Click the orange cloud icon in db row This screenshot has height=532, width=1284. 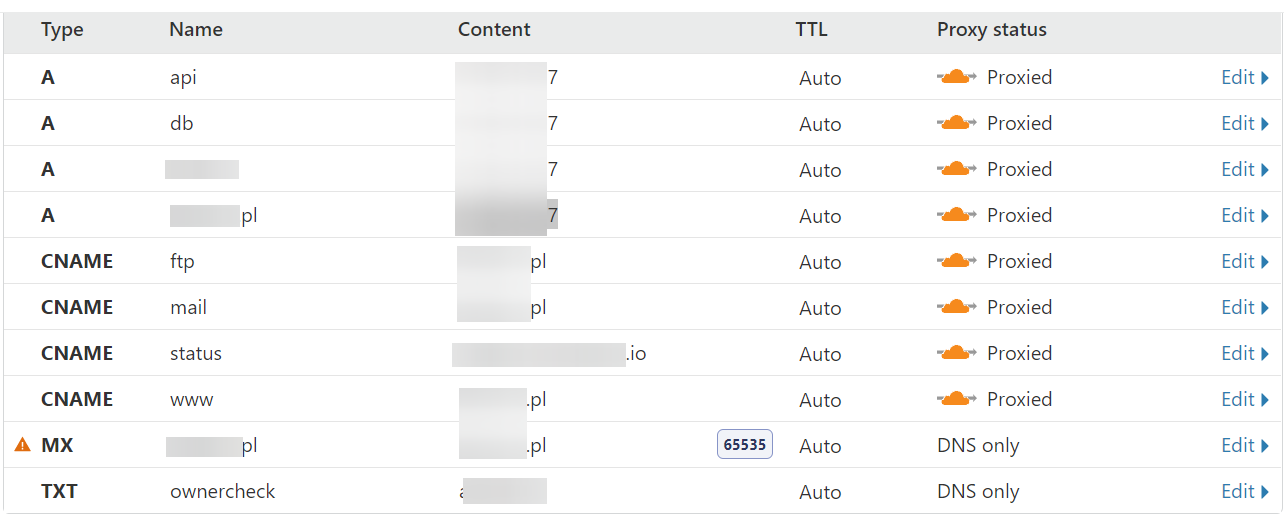point(957,123)
